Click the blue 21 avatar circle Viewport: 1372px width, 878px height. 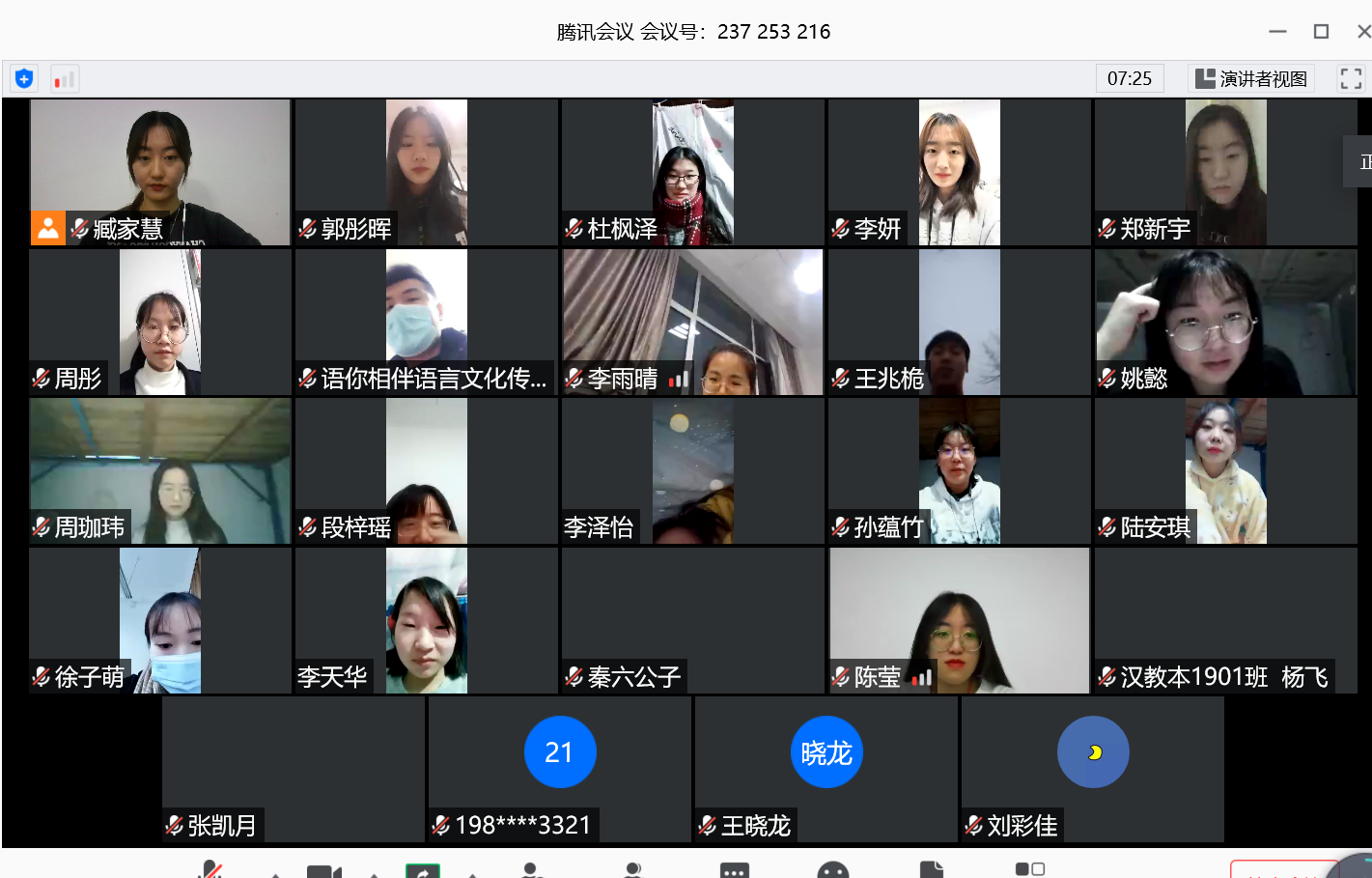tap(560, 751)
